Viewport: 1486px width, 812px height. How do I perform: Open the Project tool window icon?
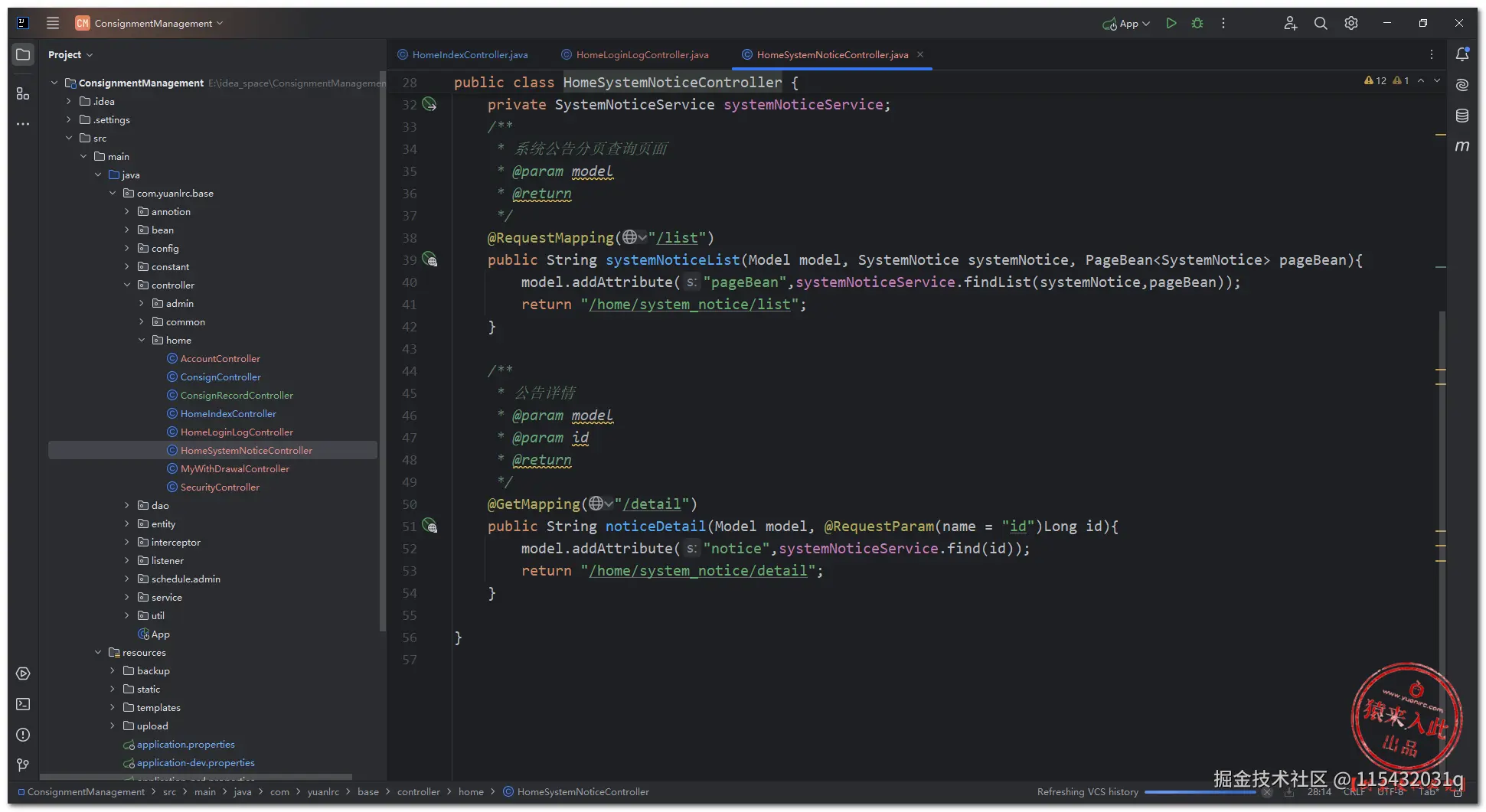pyautogui.click(x=23, y=54)
